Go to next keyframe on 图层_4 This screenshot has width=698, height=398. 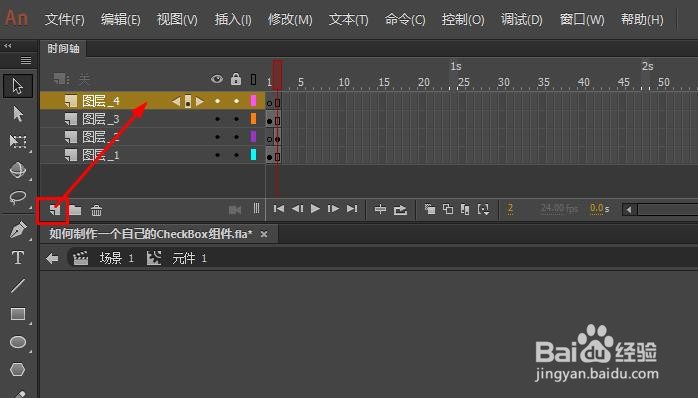pyautogui.click(x=200, y=102)
